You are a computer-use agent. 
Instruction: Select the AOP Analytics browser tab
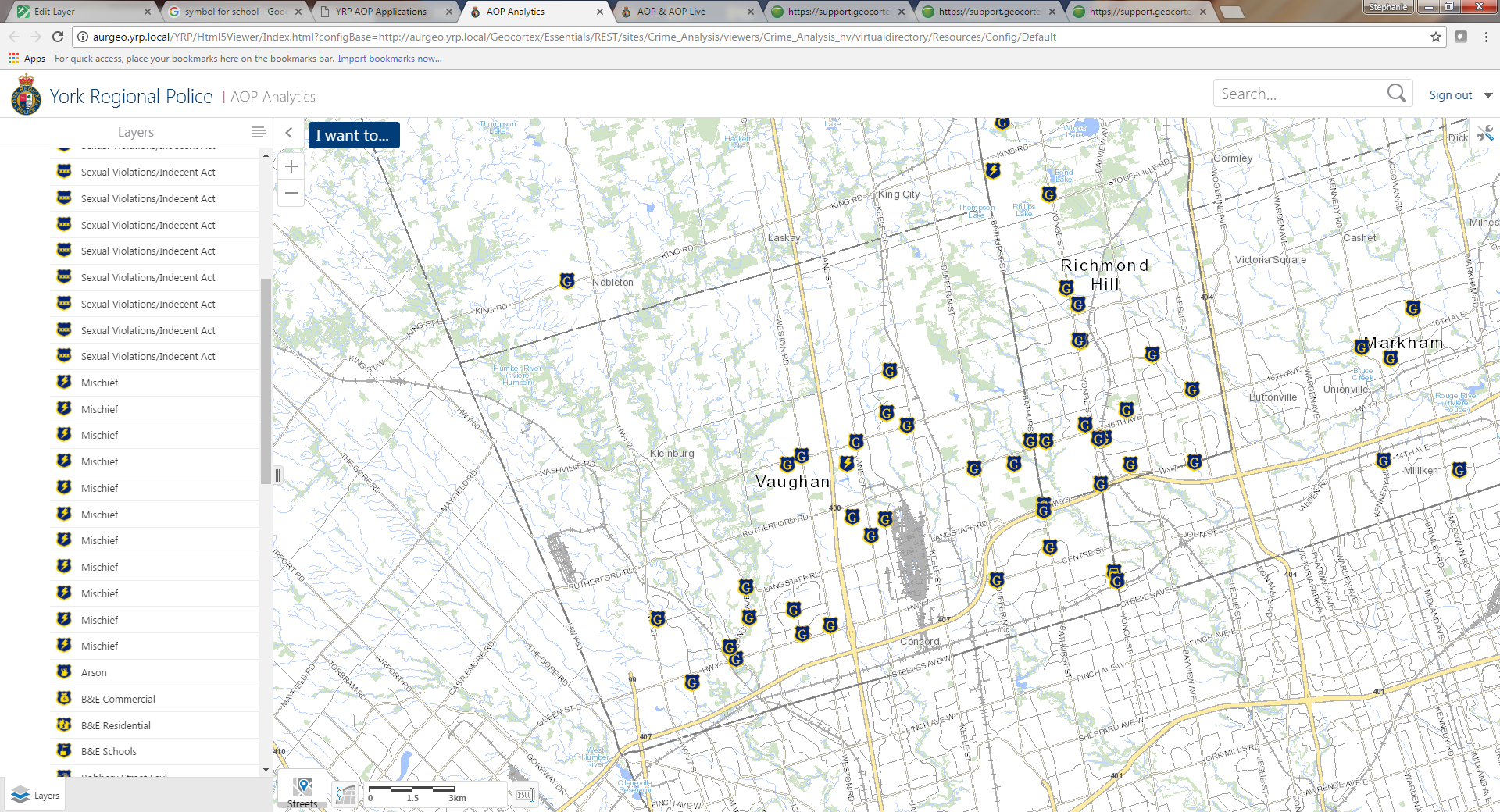pos(537,12)
